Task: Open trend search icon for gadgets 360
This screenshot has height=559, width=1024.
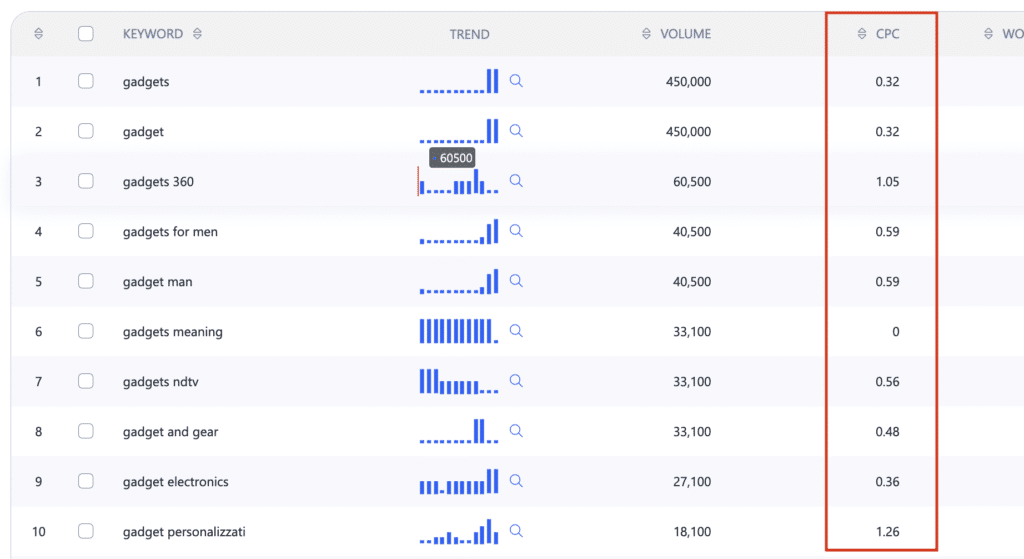Action: (516, 181)
